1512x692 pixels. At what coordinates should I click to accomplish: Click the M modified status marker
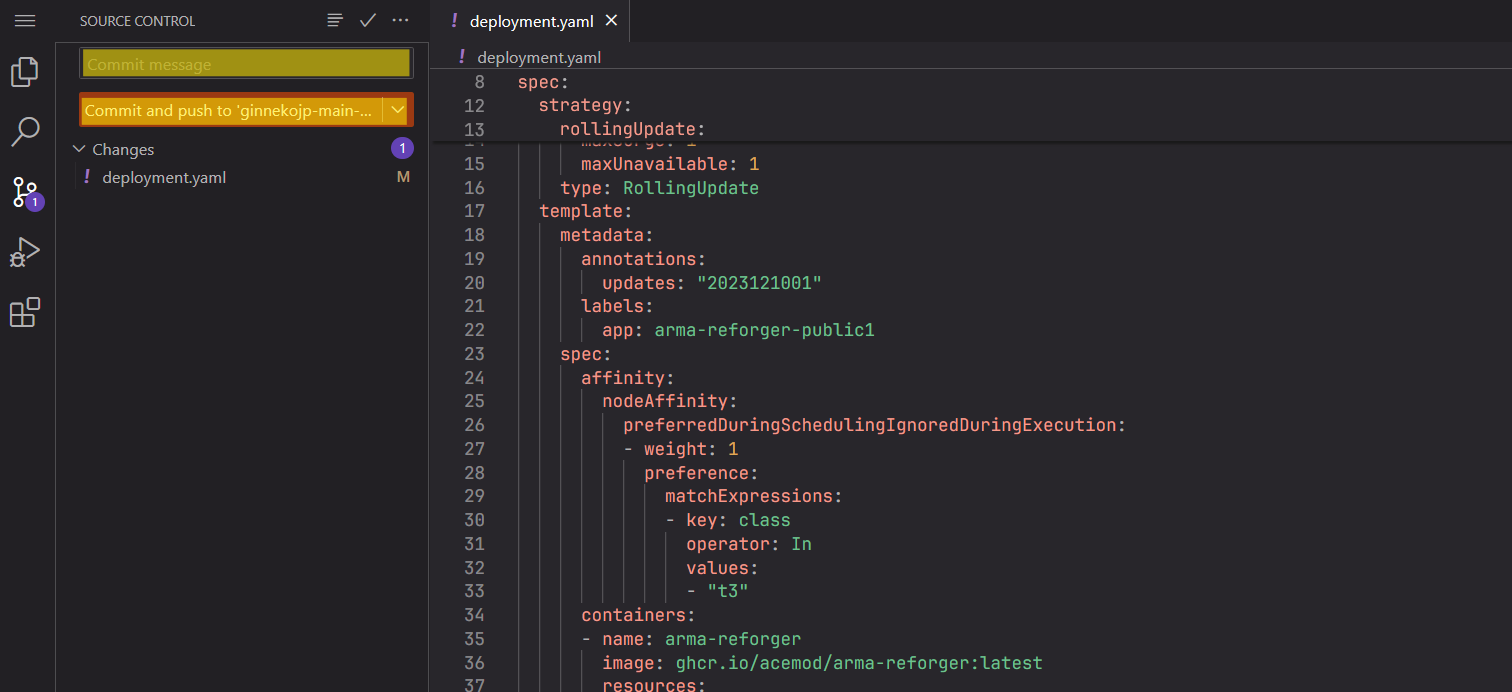tap(404, 177)
